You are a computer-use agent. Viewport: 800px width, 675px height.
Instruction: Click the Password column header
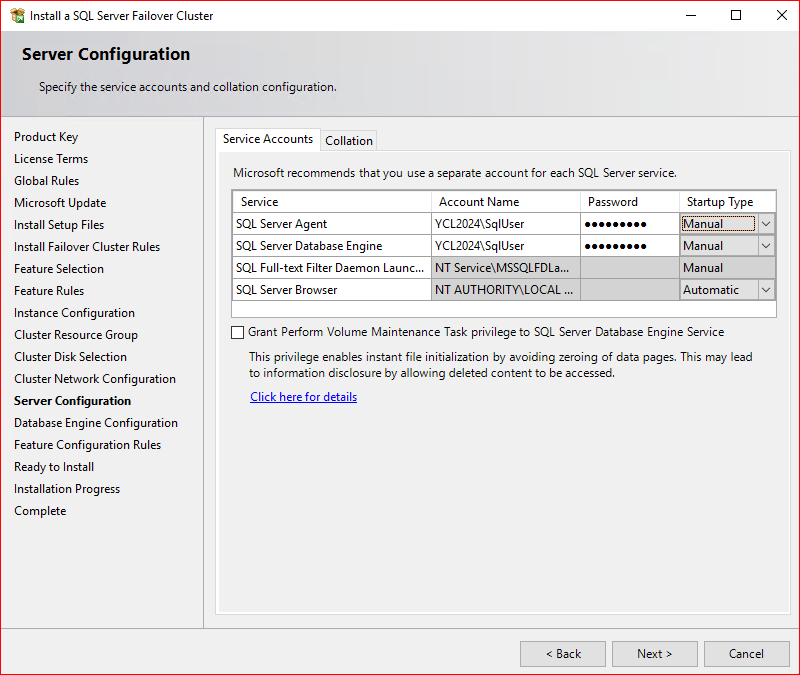pos(630,202)
